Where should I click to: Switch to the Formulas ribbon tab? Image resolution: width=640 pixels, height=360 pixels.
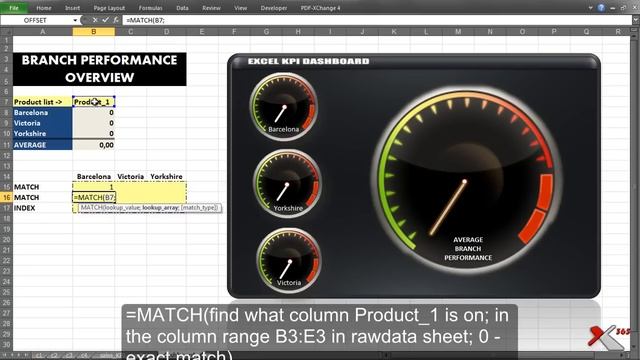click(x=150, y=8)
